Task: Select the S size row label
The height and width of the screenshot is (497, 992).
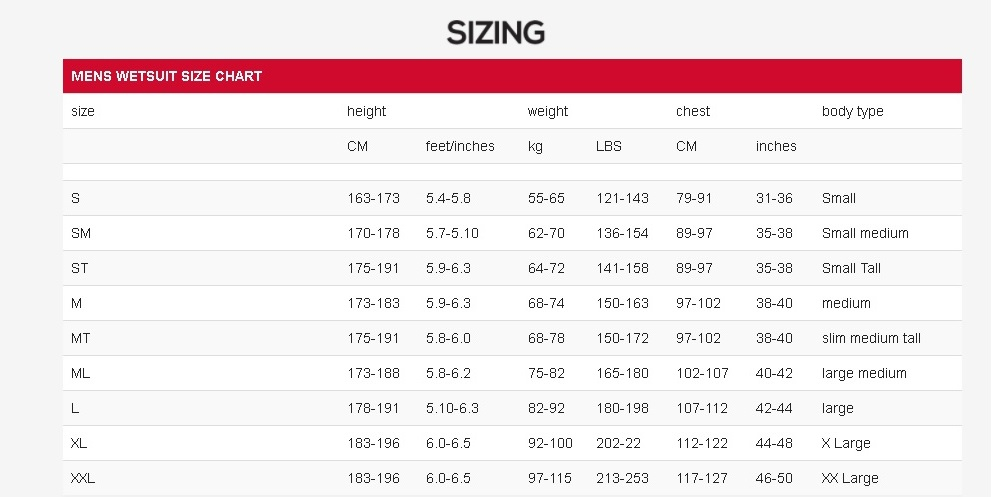Action: click(75, 199)
